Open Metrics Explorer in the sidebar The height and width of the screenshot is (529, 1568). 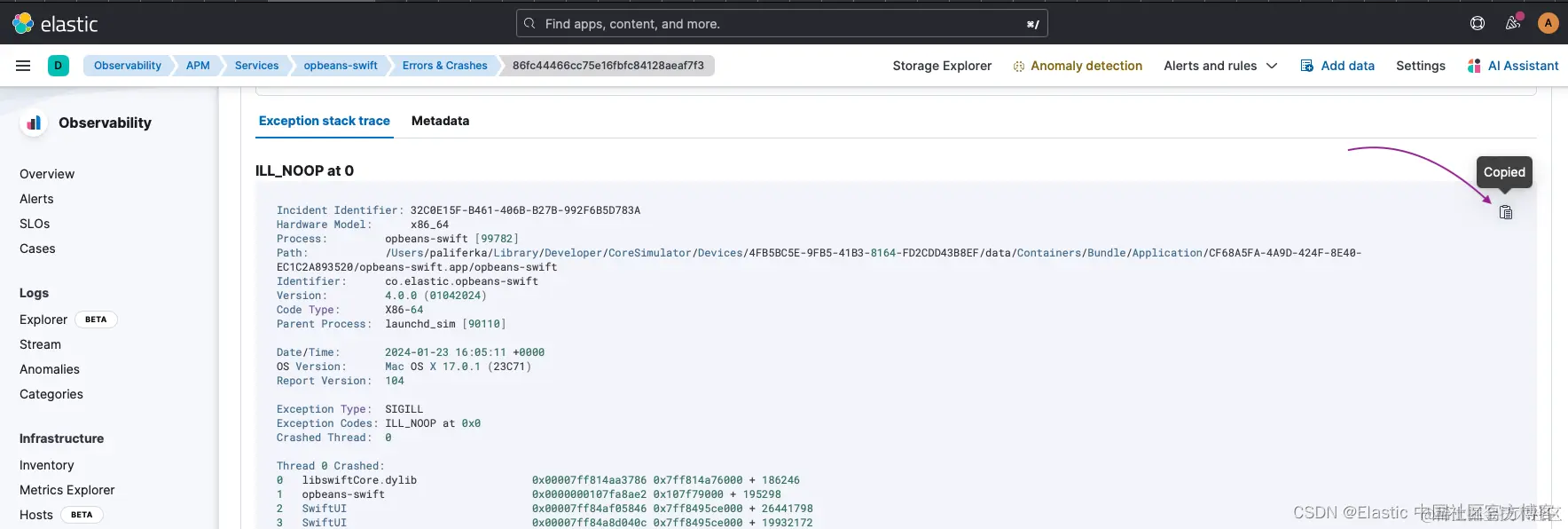coord(67,490)
